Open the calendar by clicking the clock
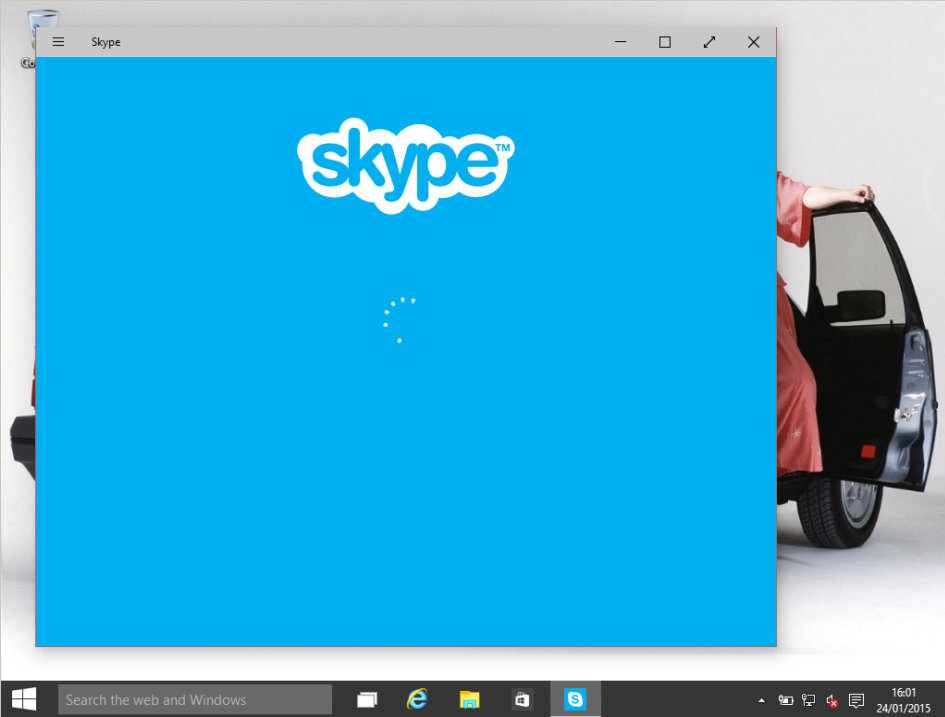Image resolution: width=945 pixels, height=717 pixels. [903, 699]
